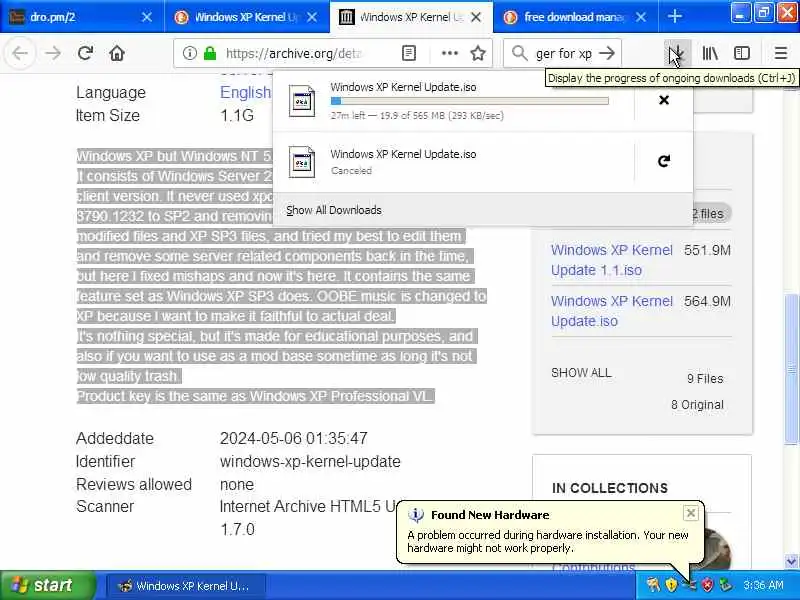
Task: Close the dro.pm/2 tab
Action: point(147,17)
